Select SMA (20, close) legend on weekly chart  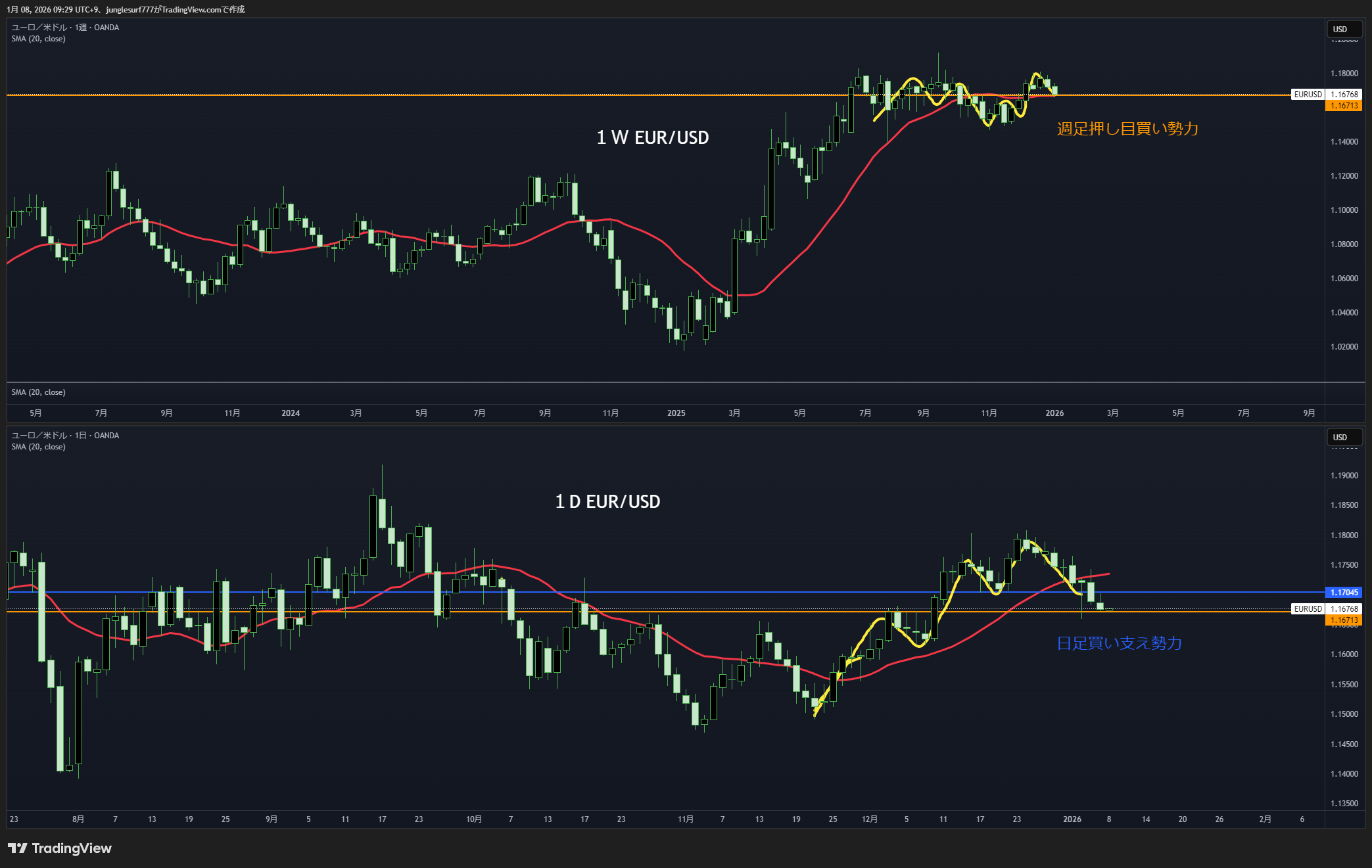tap(38, 39)
